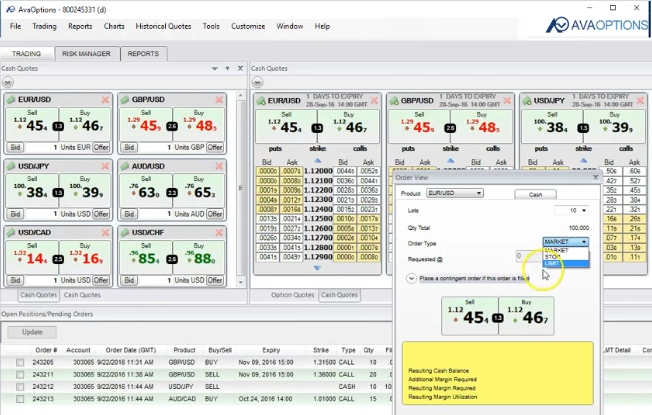Click the AUD/USD tile's green tag icon

coord(123,166)
